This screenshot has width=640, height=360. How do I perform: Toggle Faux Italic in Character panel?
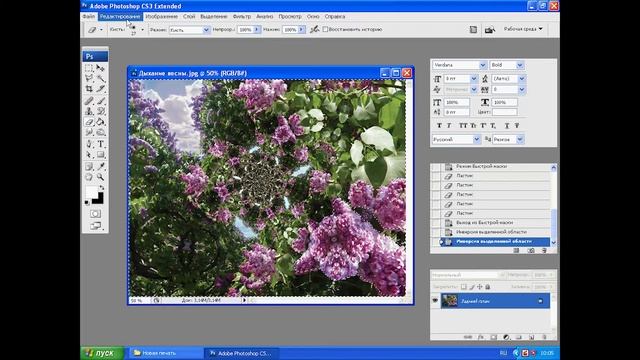(x=449, y=126)
